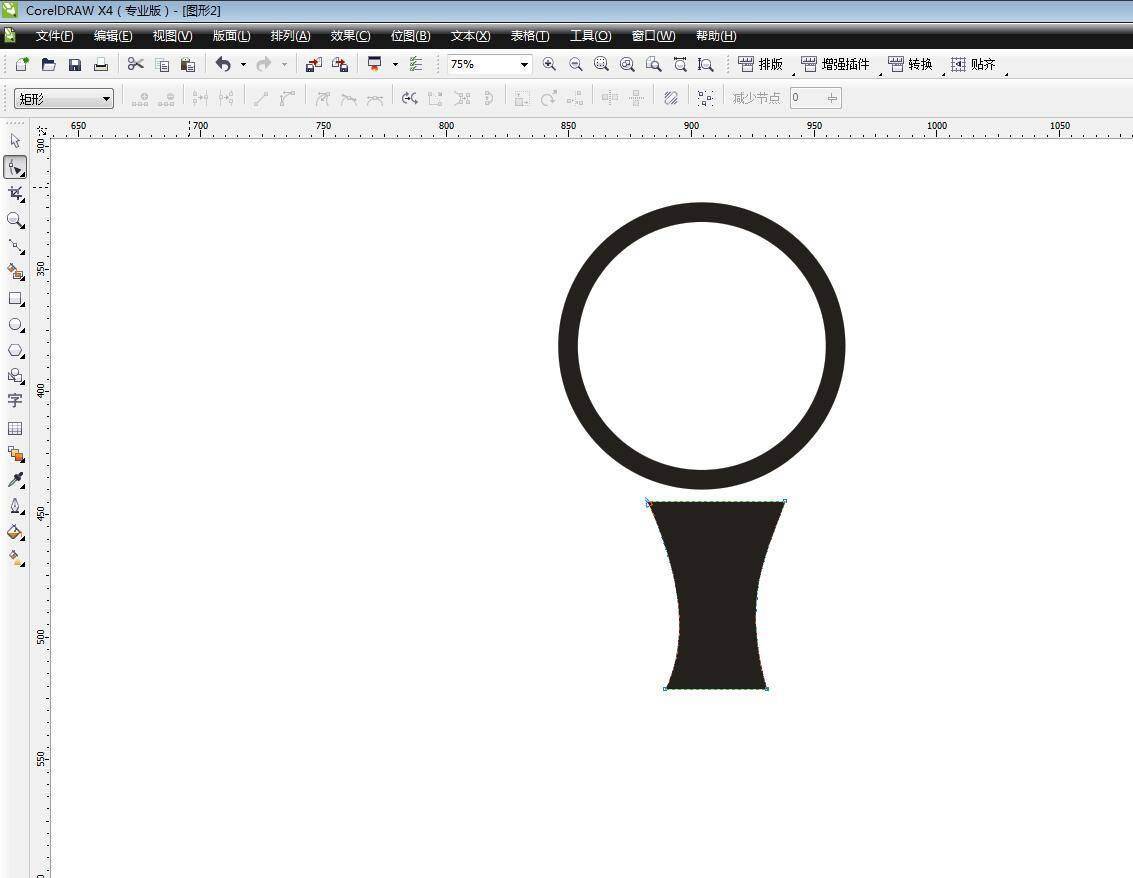Select the Crop tool in toolbox
Screen dimensions: 1133x878
click(15, 193)
